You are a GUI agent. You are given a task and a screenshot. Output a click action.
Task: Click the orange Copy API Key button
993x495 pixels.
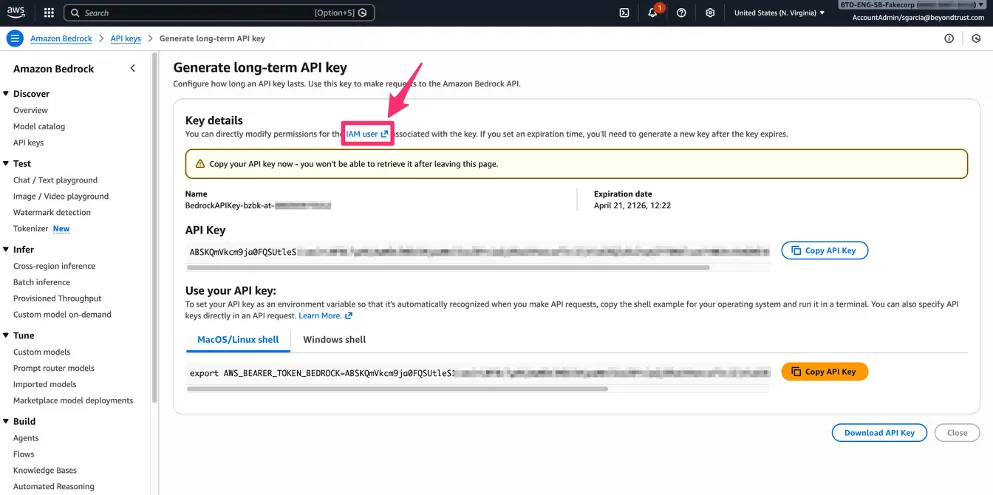coord(825,372)
